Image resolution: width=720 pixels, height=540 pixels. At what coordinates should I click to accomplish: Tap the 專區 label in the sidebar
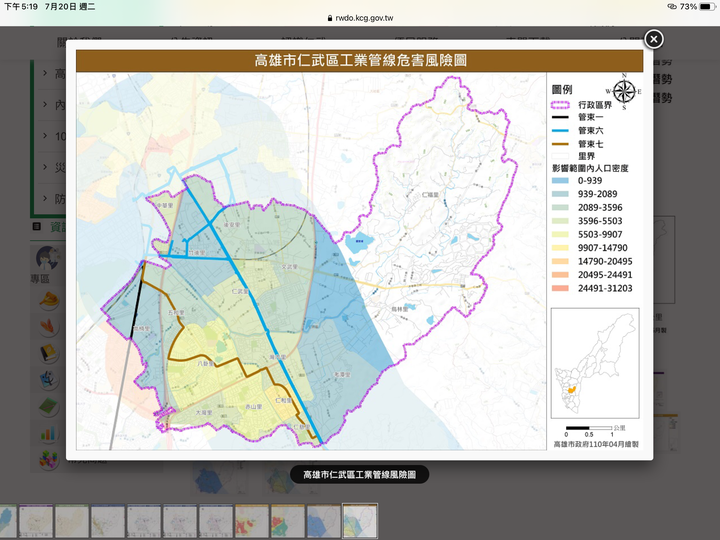40,279
